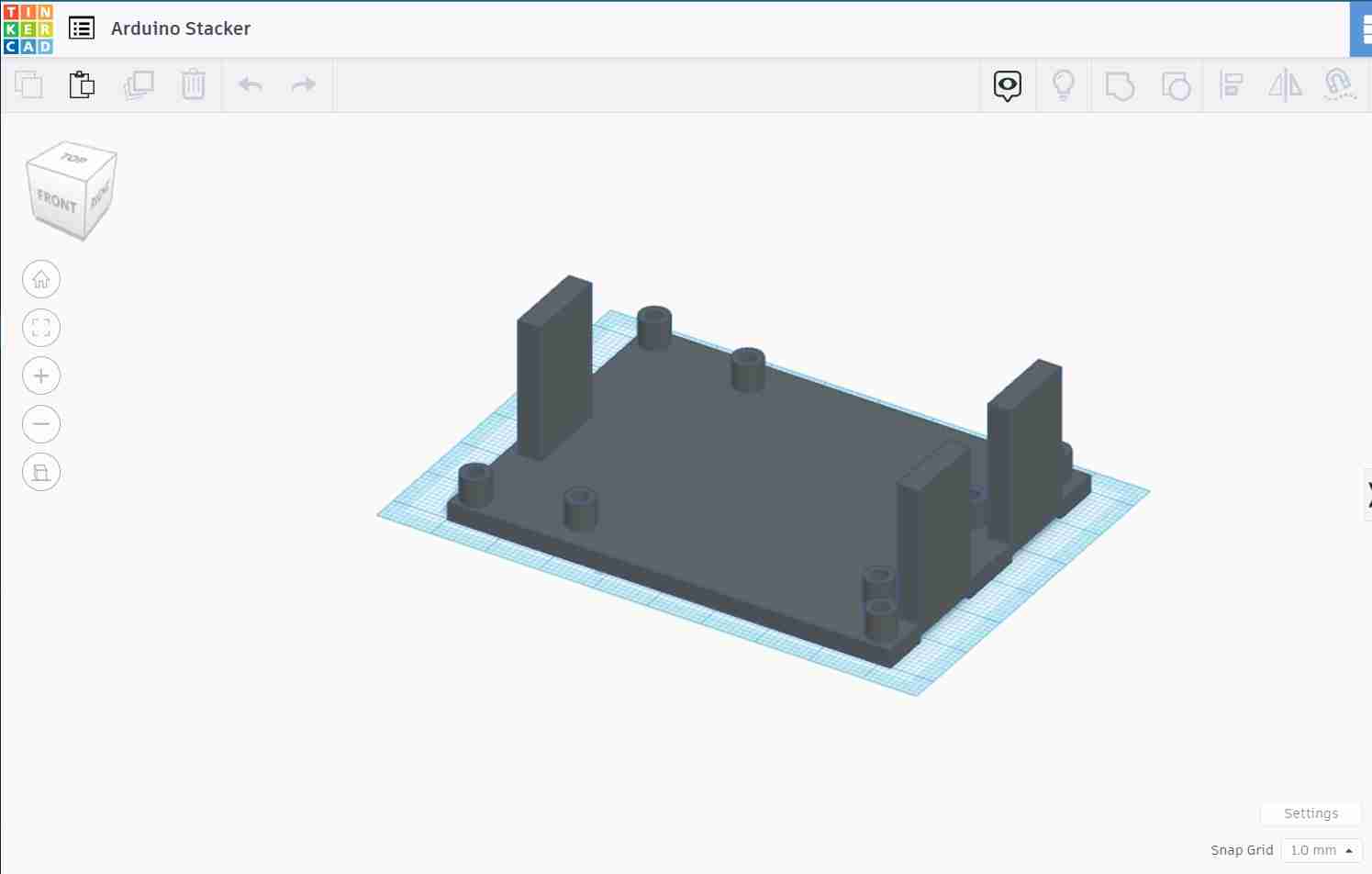Click the Delete trash can icon
Viewport: 1372px width, 874px height.
[194, 84]
